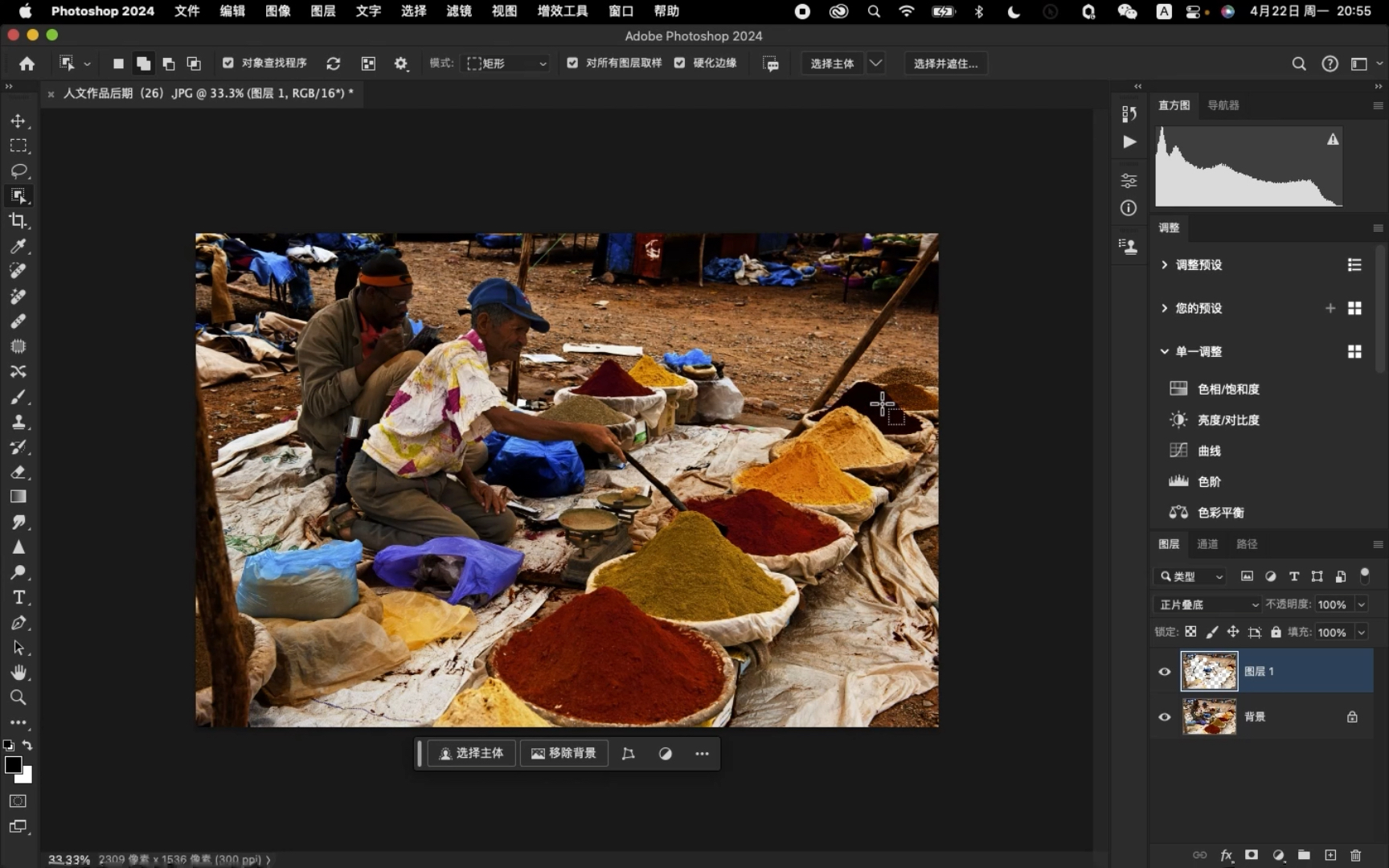Select the Horizontal Type tool

[18, 597]
